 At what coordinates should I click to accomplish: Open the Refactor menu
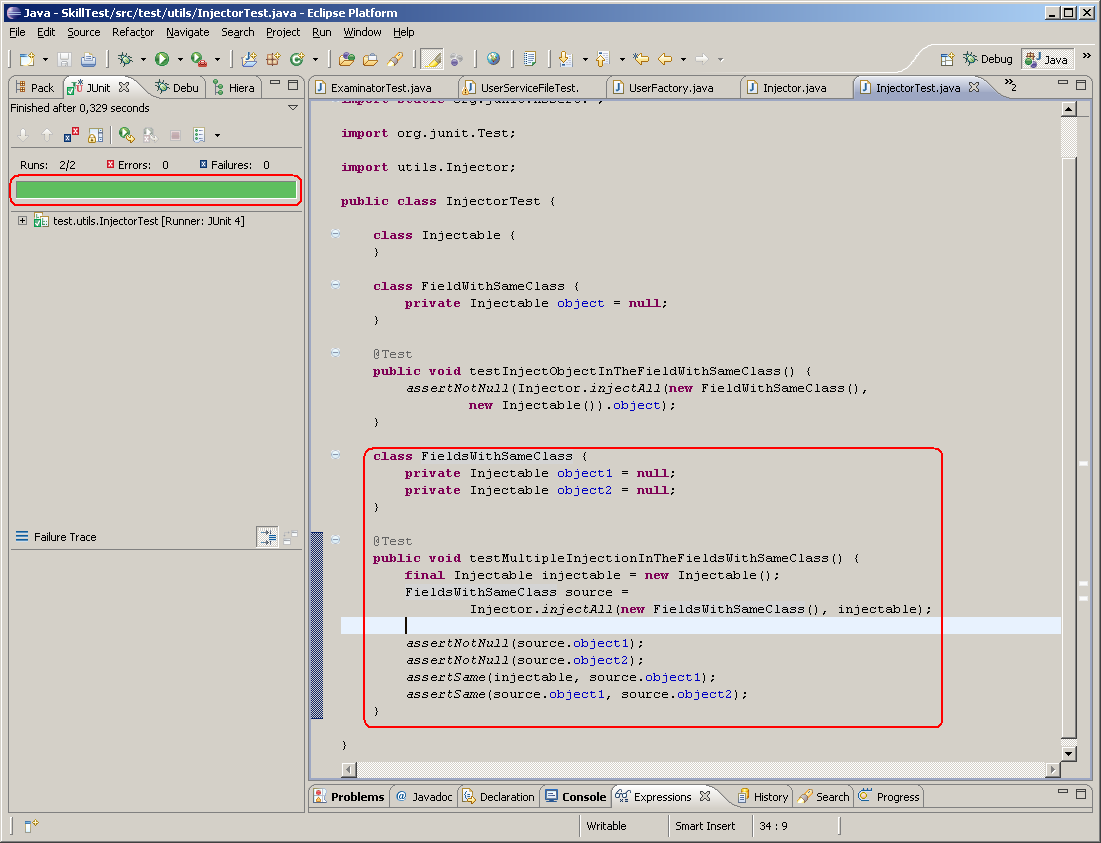pos(133,32)
